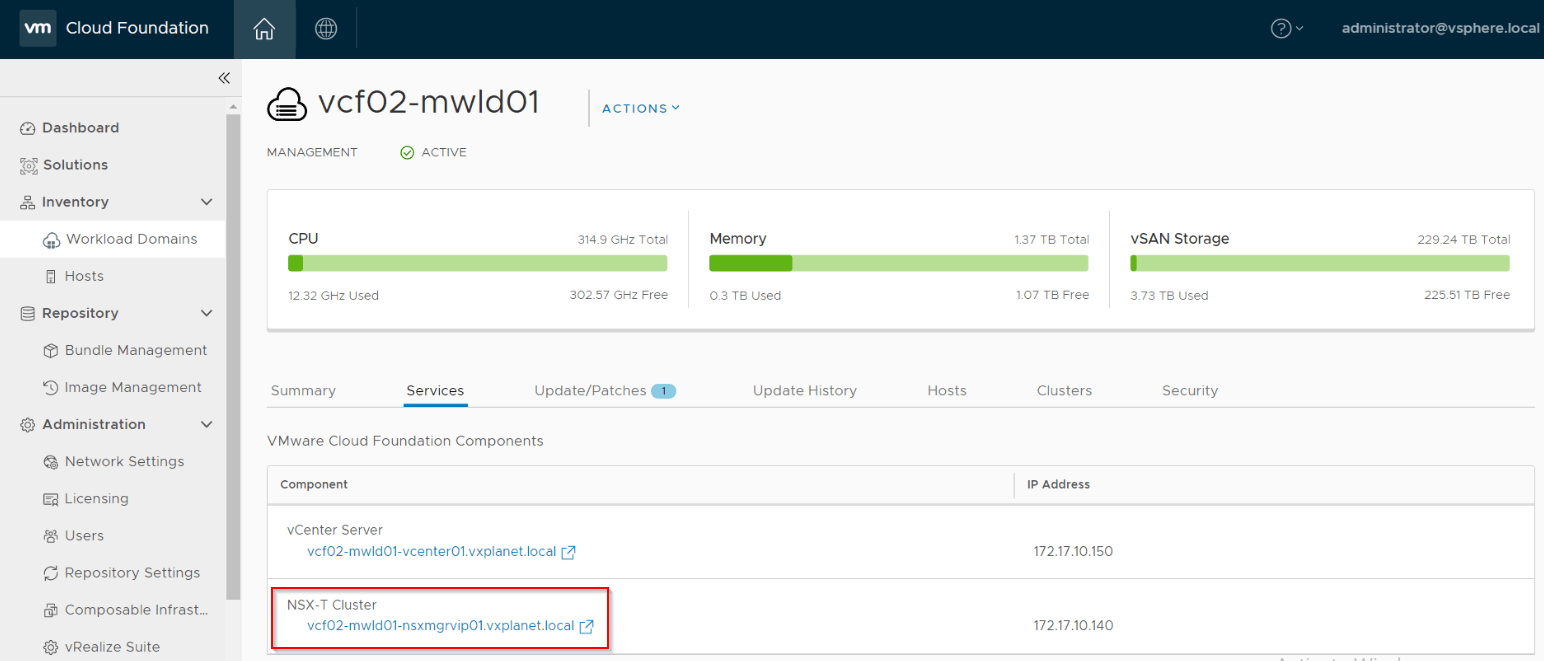The width and height of the screenshot is (1544, 661).
Task: Open Repository Settings page
Action: coord(132,573)
